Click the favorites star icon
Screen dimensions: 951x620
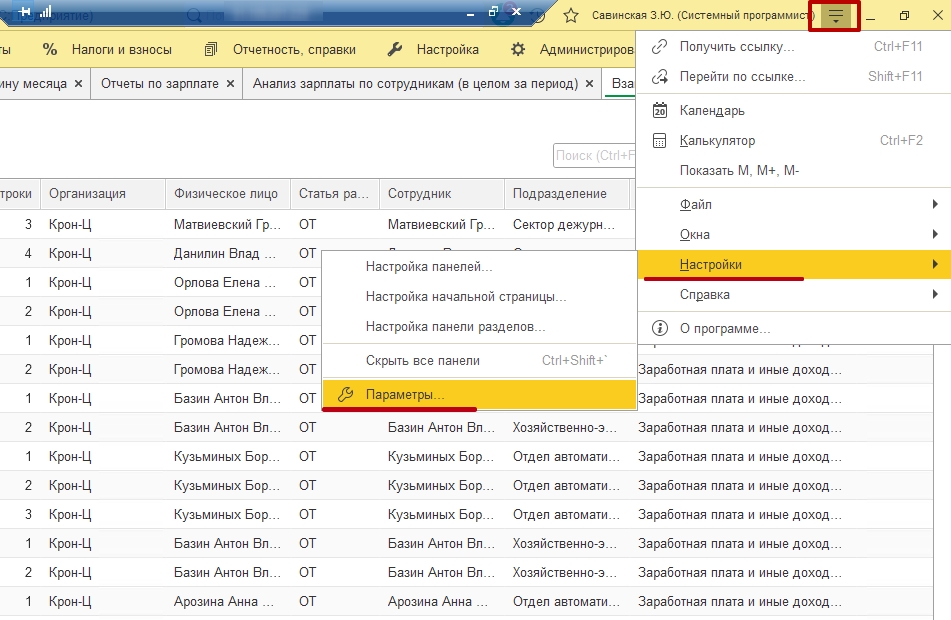tap(571, 16)
